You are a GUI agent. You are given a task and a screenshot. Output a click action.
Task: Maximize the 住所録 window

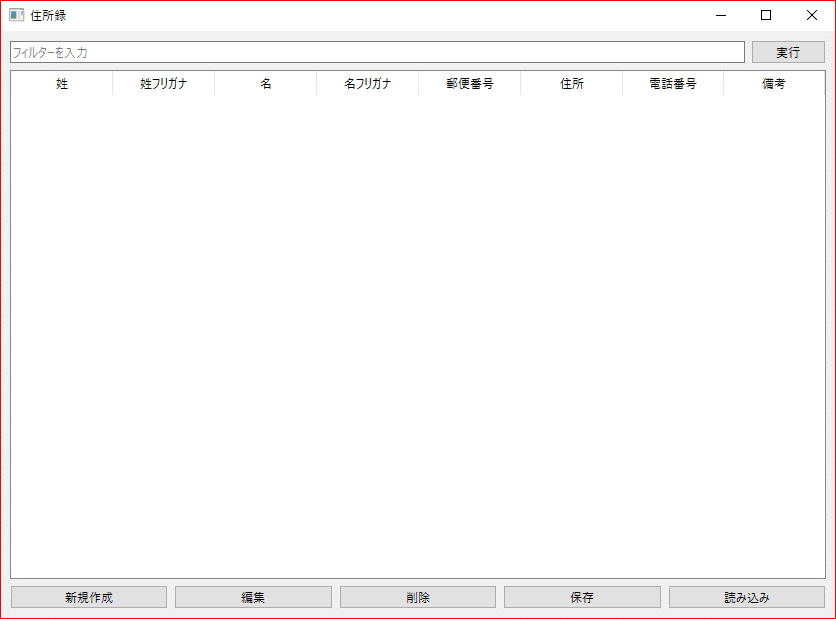click(x=766, y=15)
